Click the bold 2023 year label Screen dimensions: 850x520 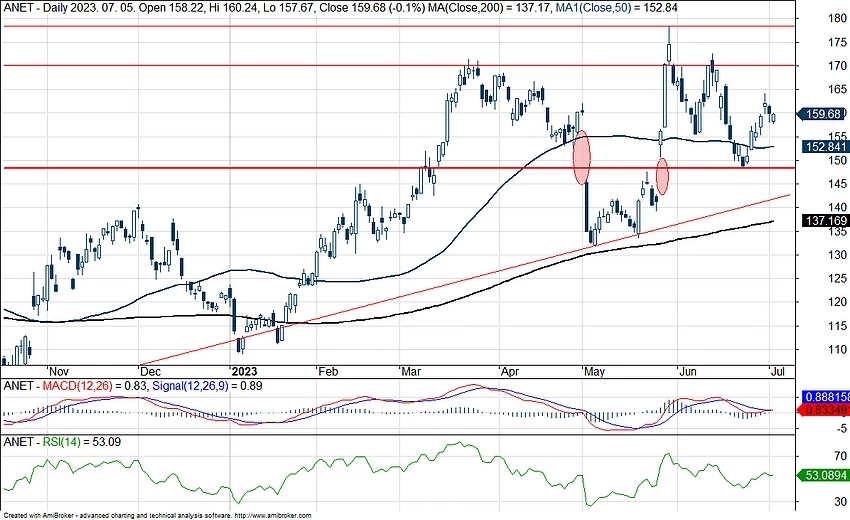coord(244,371)
